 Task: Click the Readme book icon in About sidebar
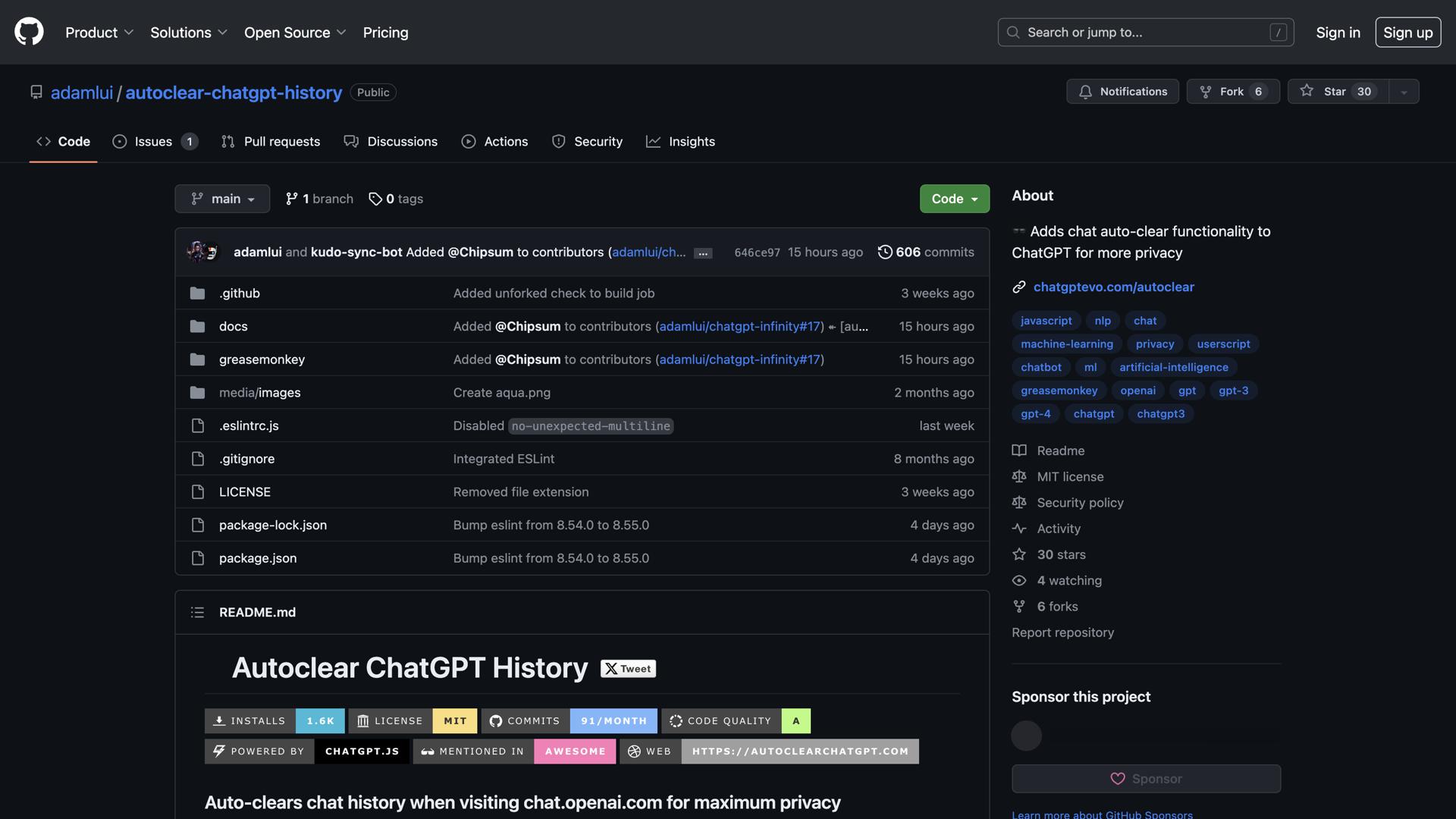1019,450
